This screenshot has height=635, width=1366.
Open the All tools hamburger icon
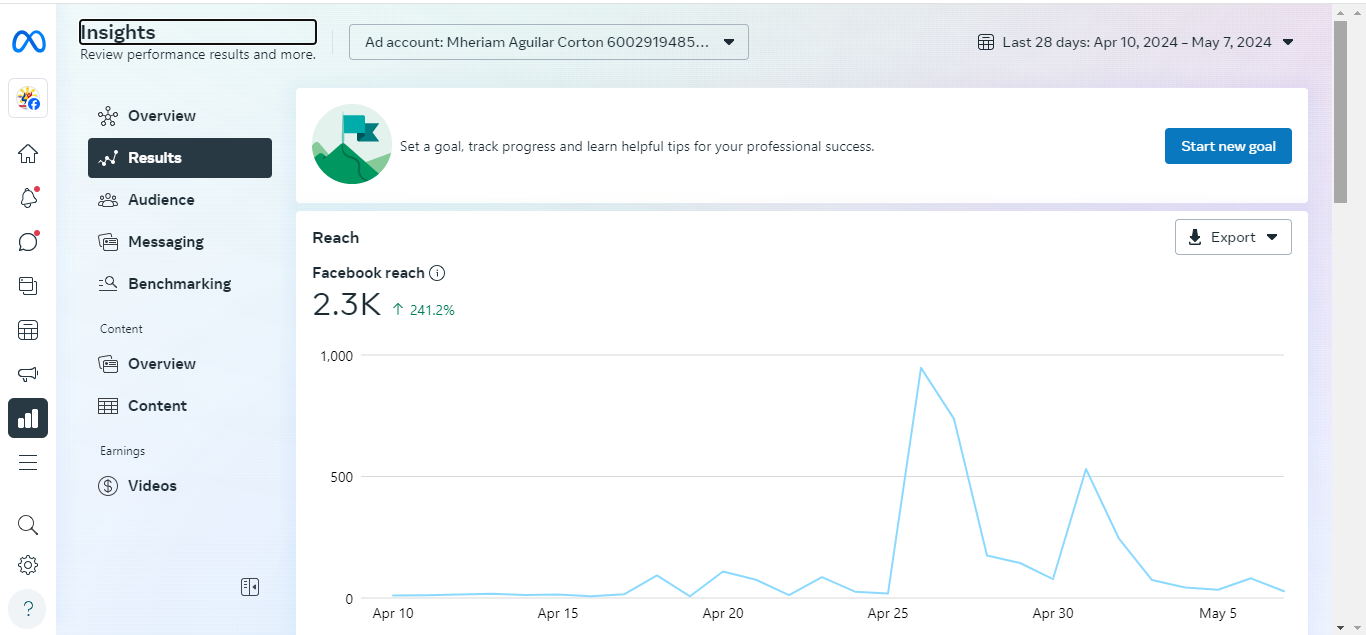pyautogui.click(x=28, y=462)
